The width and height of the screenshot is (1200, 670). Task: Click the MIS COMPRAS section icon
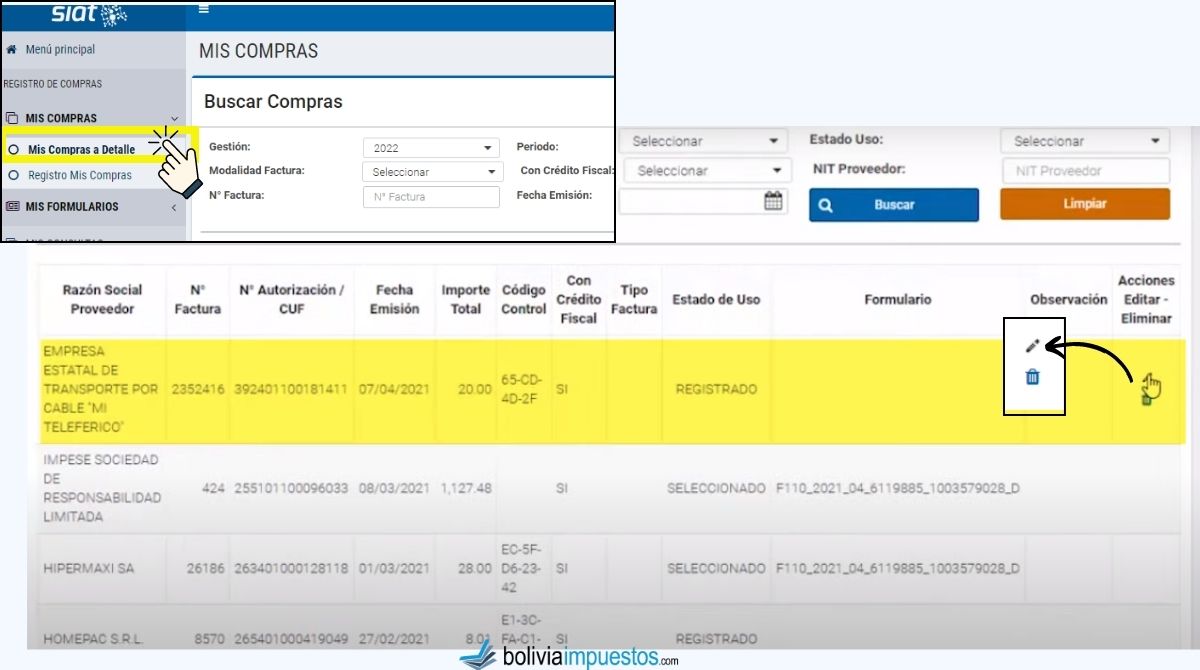[13, 118]
